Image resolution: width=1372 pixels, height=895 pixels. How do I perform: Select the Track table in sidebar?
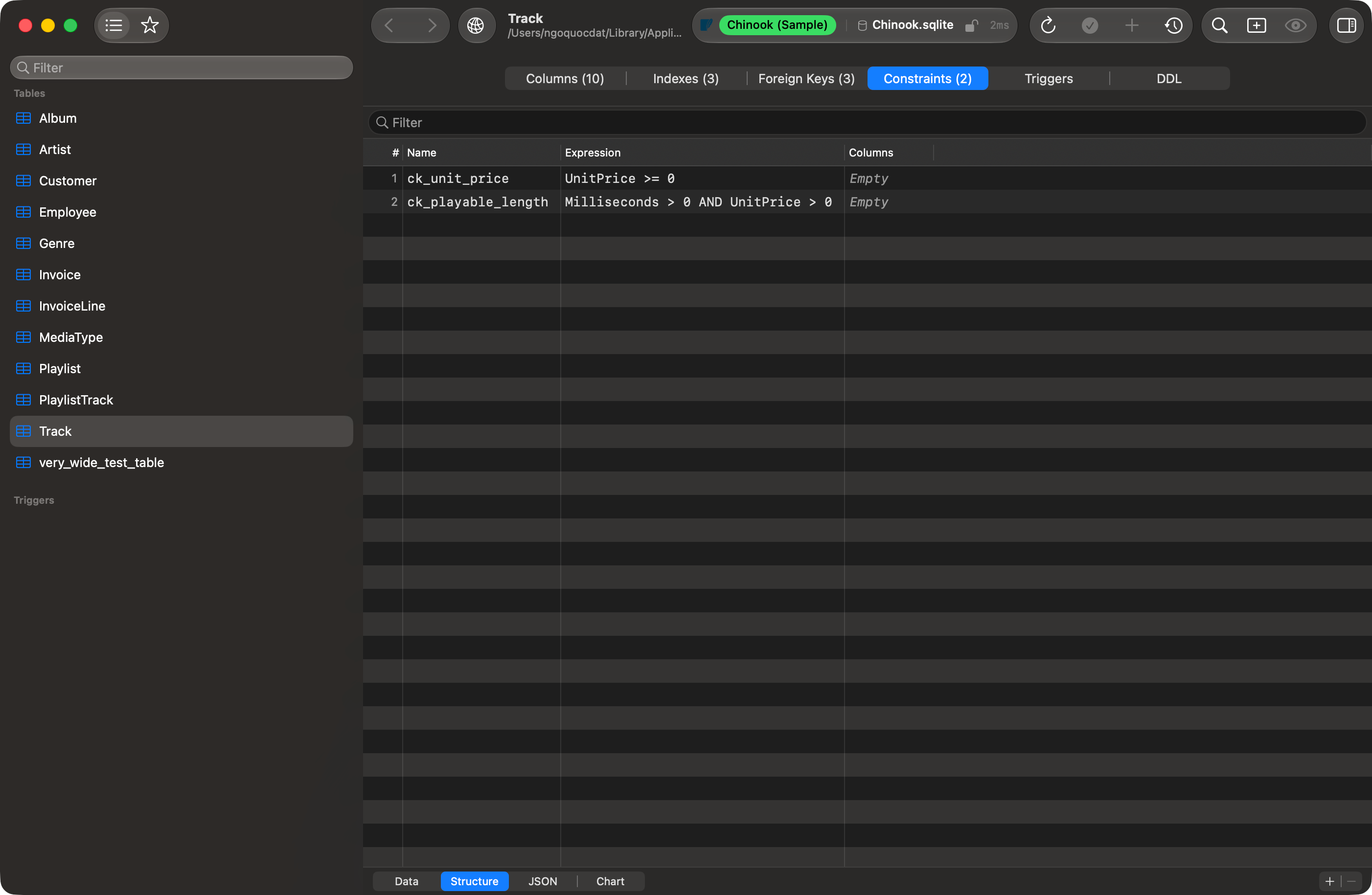point(182,431)
